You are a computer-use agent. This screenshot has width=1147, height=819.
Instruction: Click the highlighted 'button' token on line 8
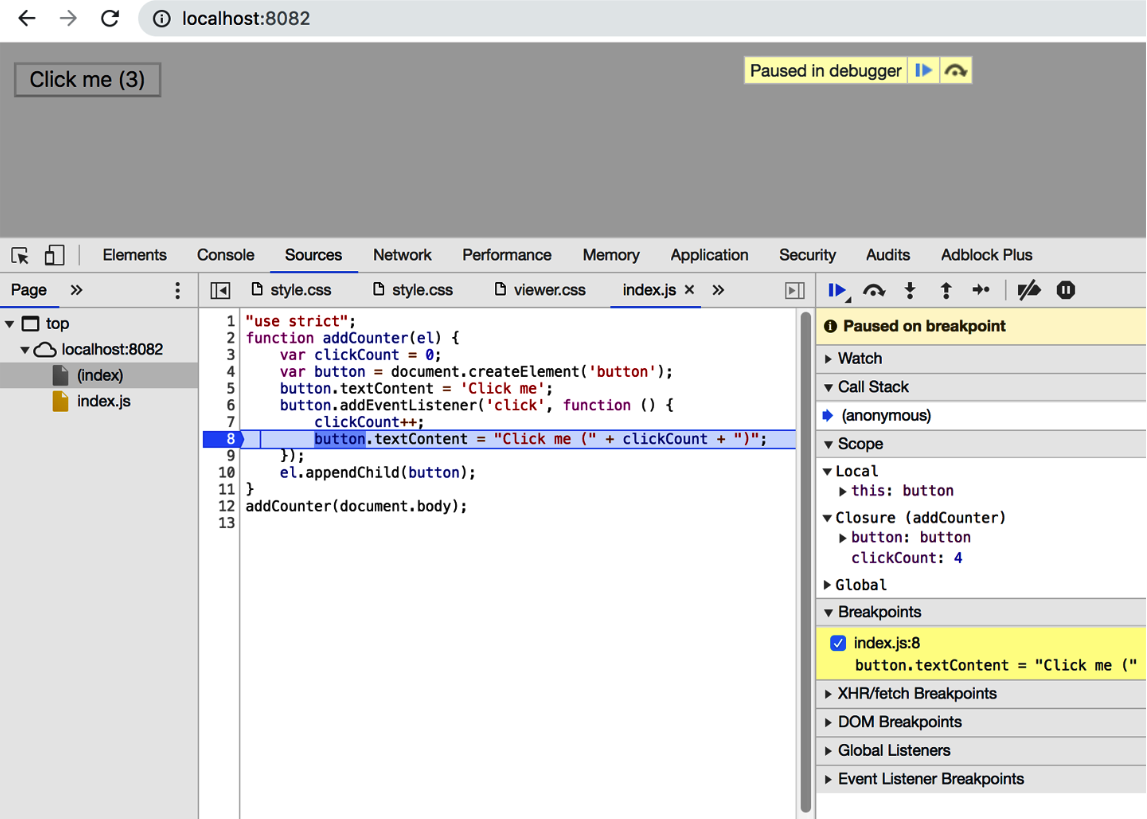tap(339, 439)
